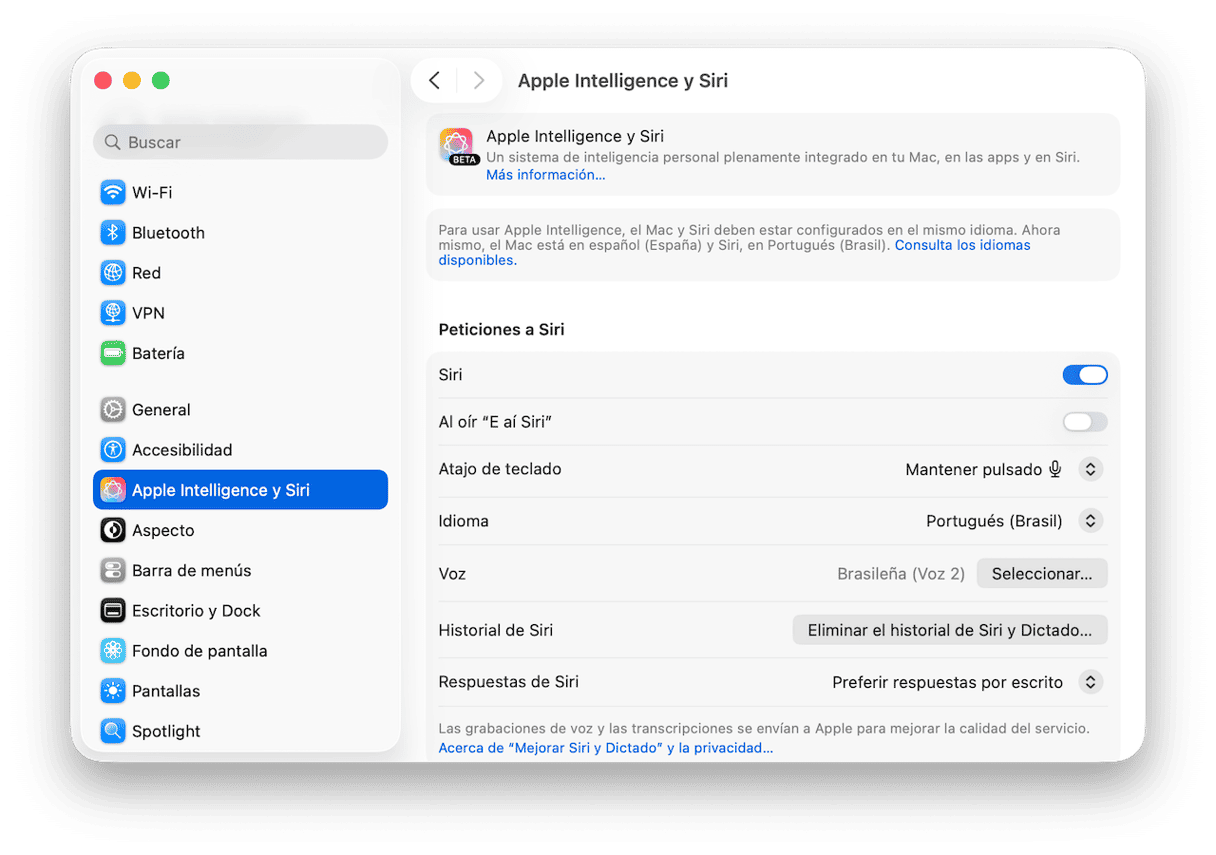Select Spotlight in the sidebar
The height and width of the screenshot is (855, 1216).
(240, 731)
